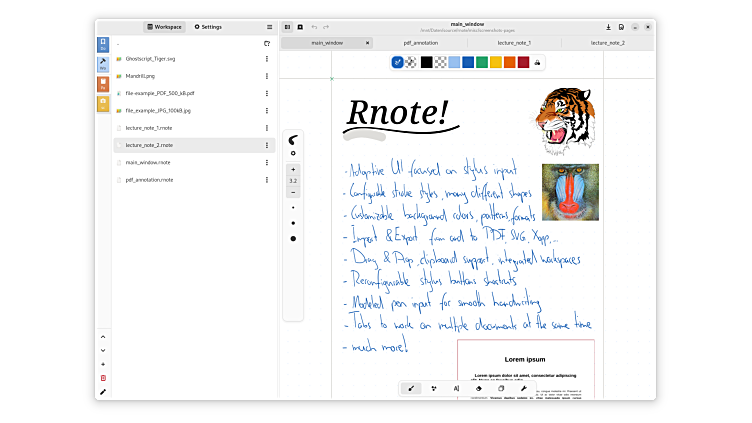Pick the orange color swatch

tap(509, 62)
